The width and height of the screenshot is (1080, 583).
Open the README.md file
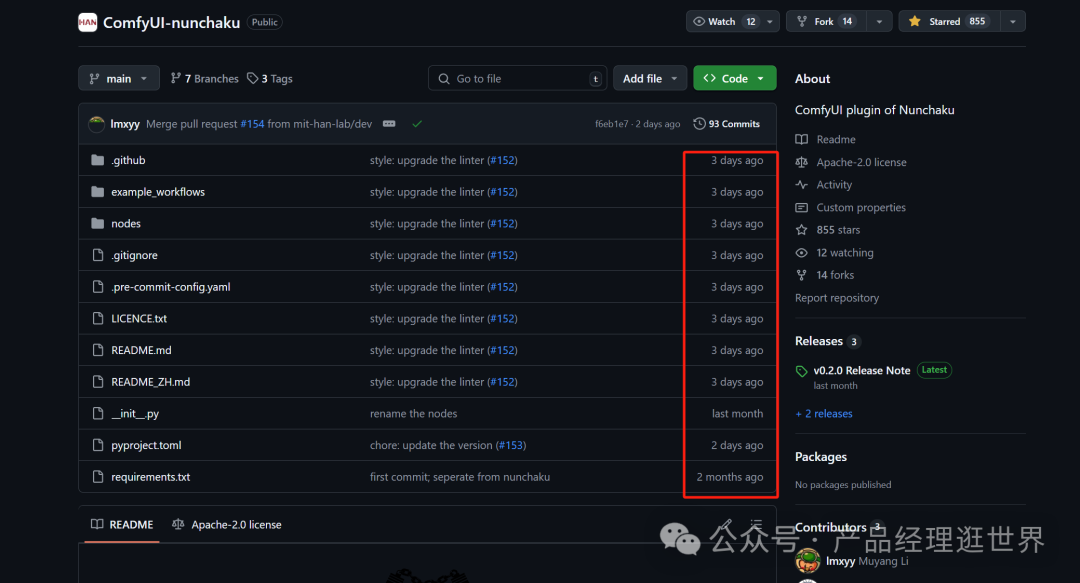(141, 350)
